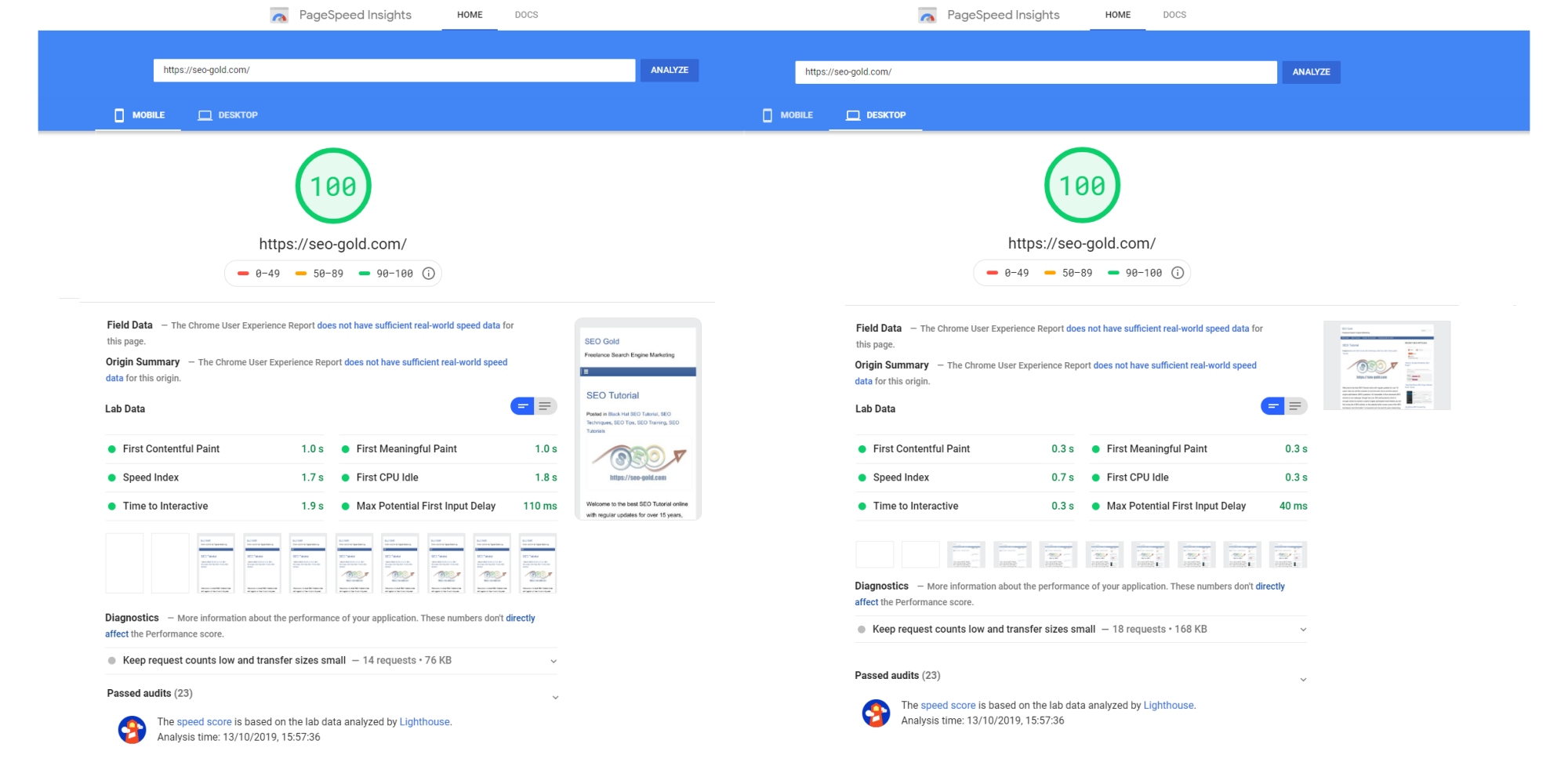Click the laptop icon of right DESKTOP tab

click(x=853, y=115)
